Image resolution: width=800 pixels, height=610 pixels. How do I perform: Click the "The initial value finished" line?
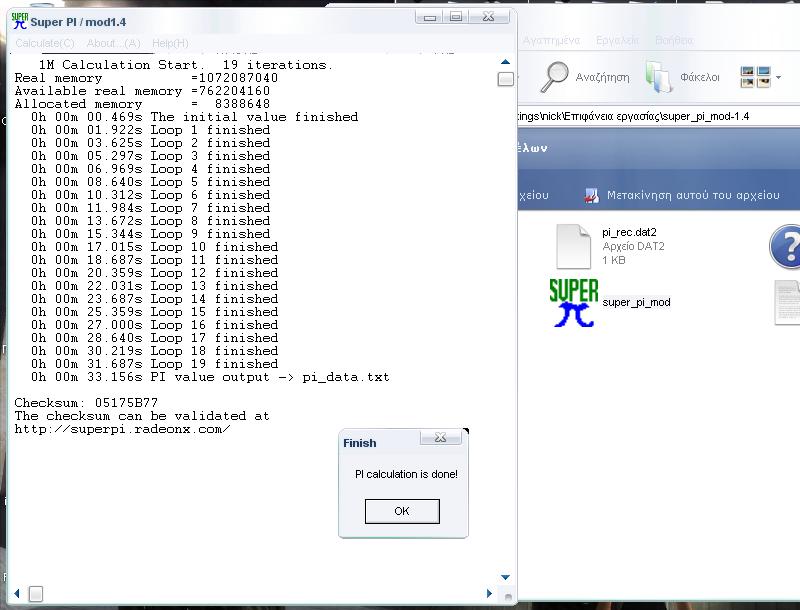point(194,117)
